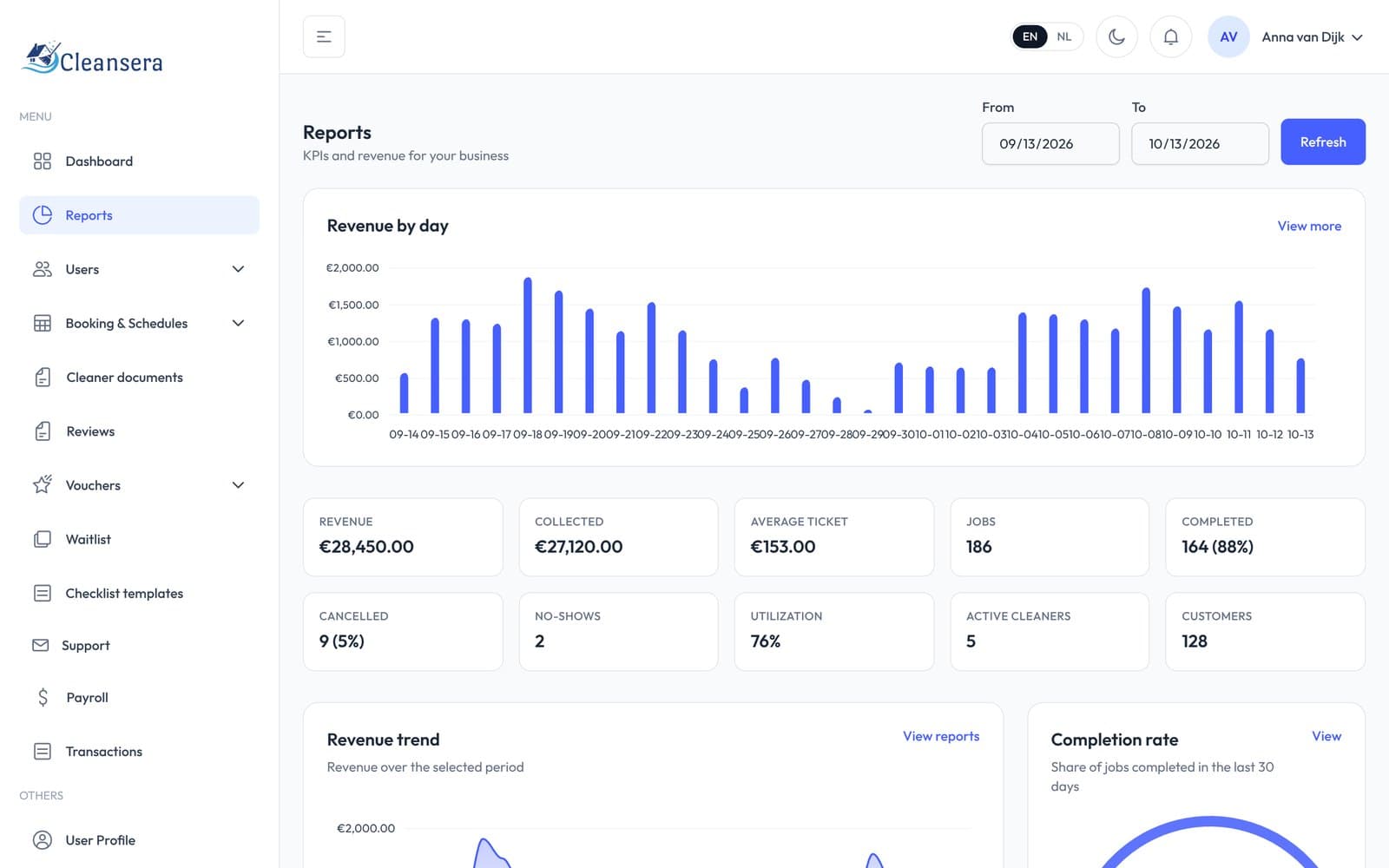Image resolution: width=1389 pixels, height=868 pixels.
Task: Click the Customers 128 card
Action: pos(1265,631)
